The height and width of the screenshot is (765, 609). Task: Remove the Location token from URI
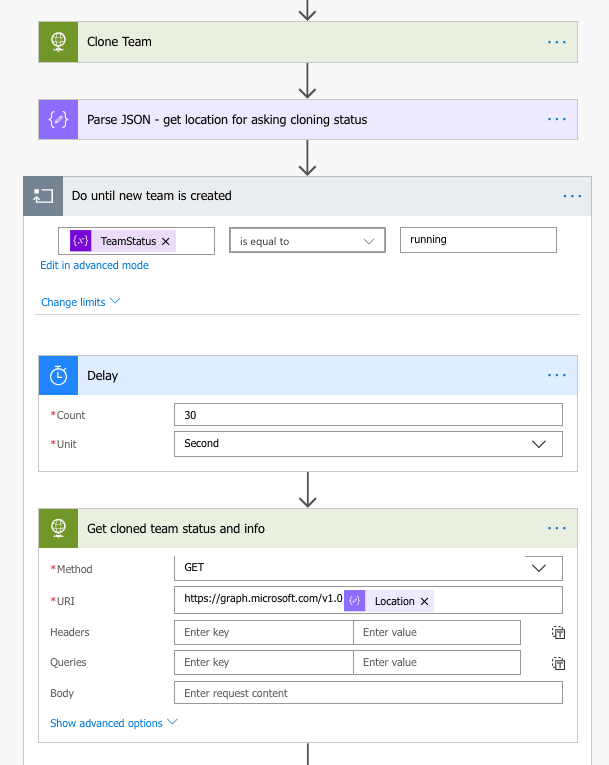point(424,601)
